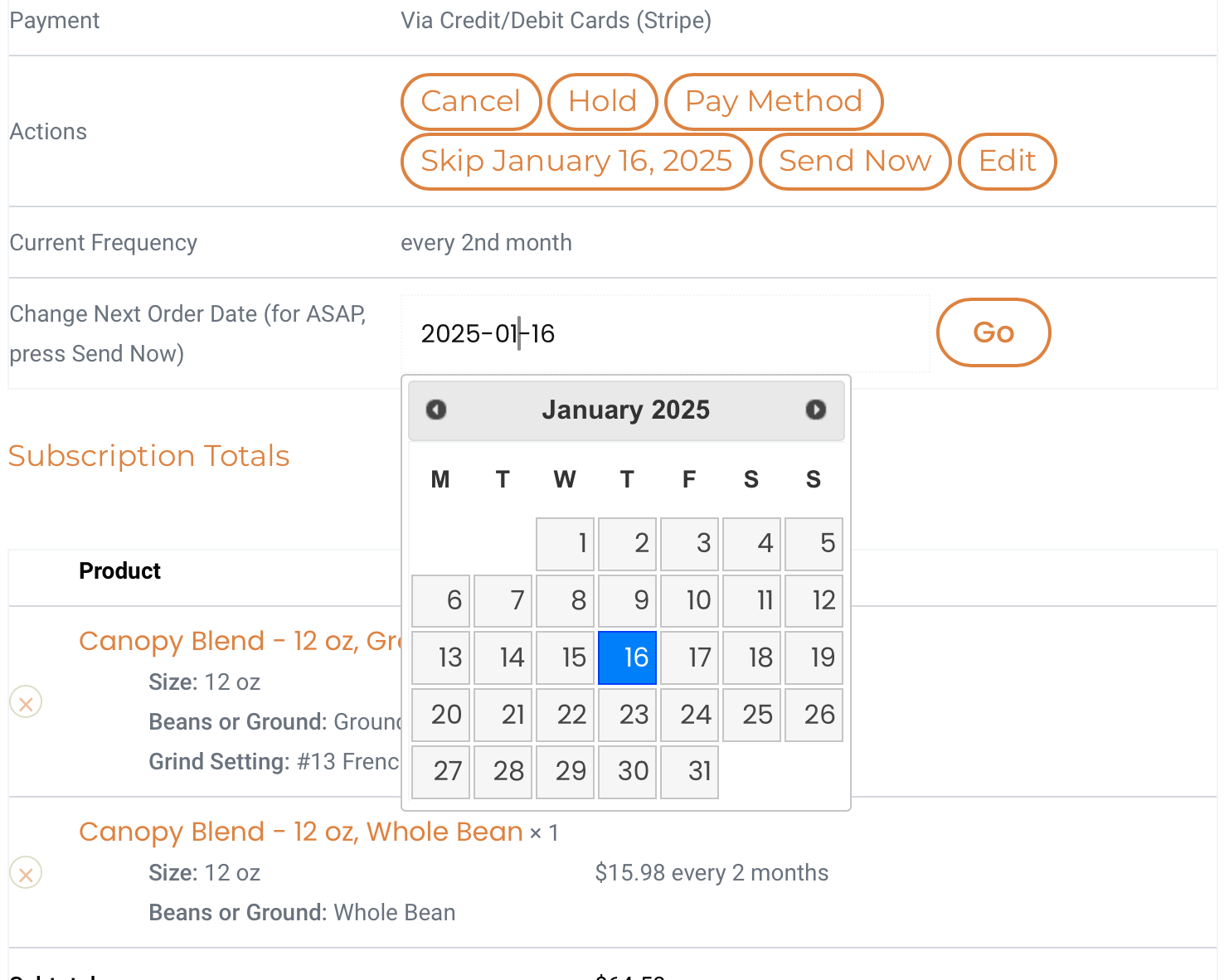The height and width of the screenshot is (980, 1229).
Task: Go to previous month in calendar
Action: tap(436, 410)
